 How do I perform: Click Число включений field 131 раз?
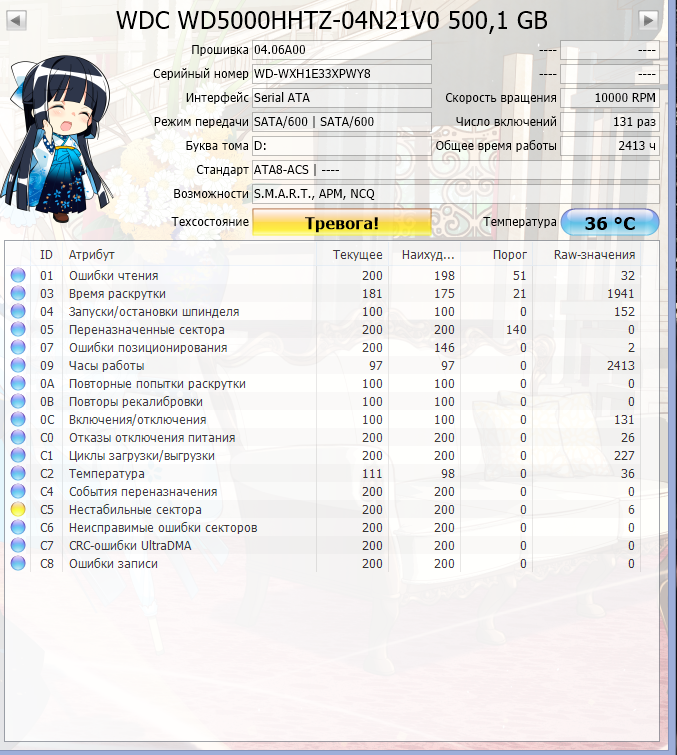(x=610, y=122)
